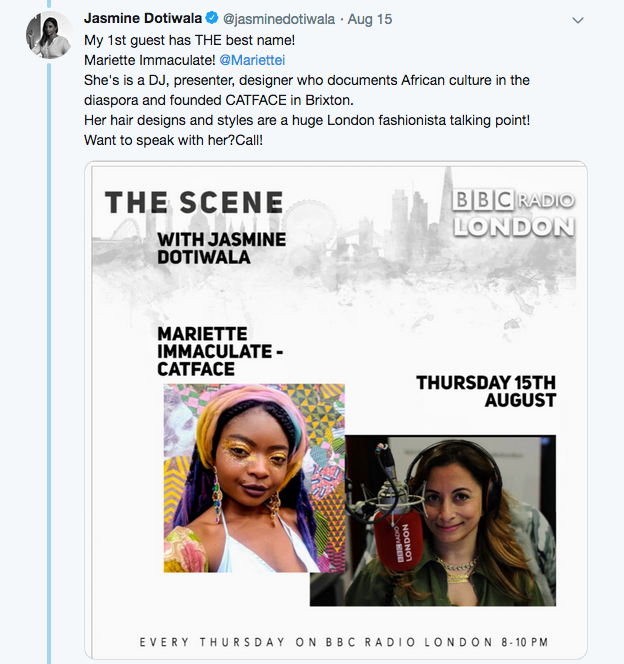
Task: Click the "Jasmine Dotiwala" display name
Action: (x=143, y=19)
